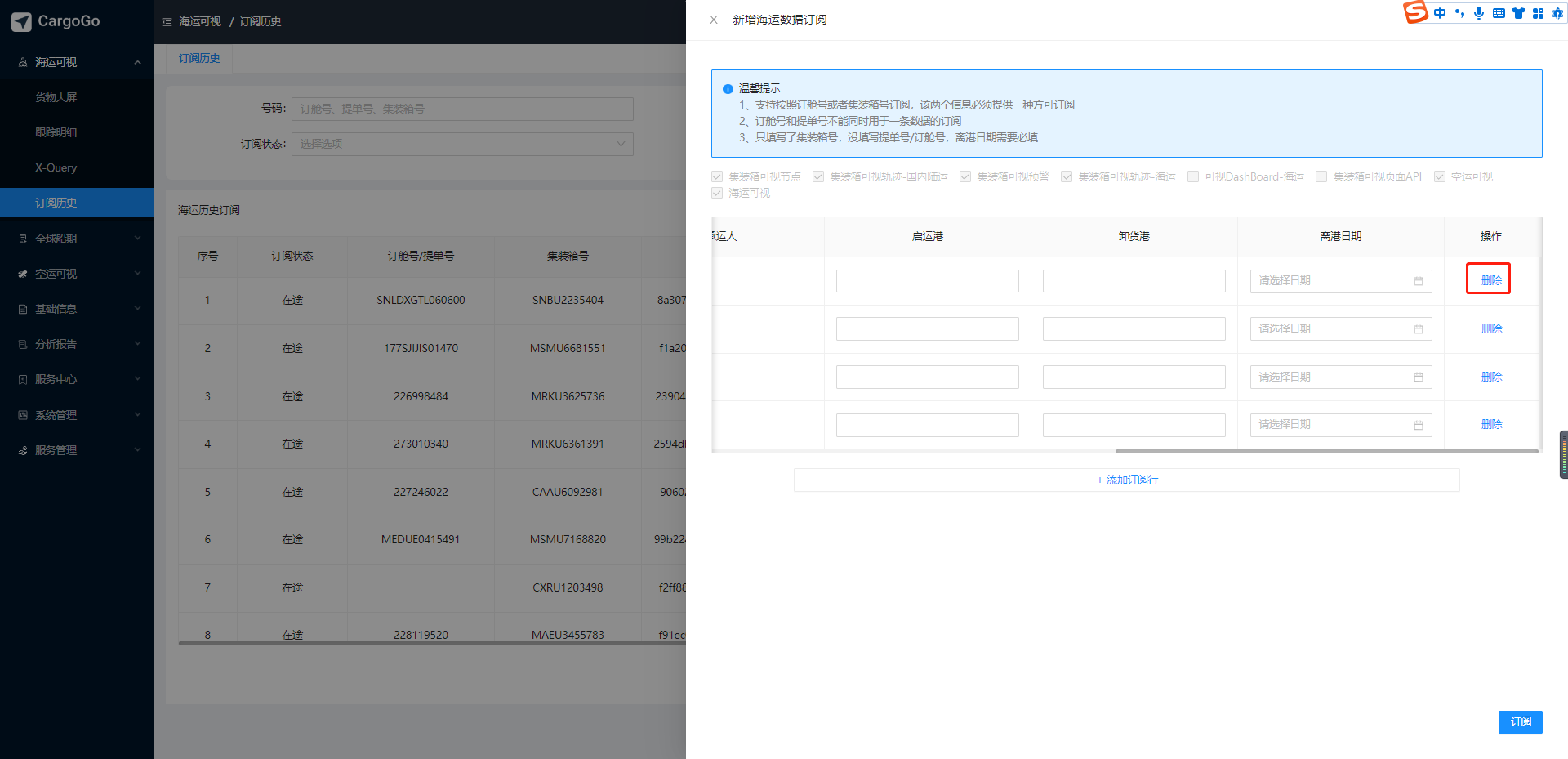1568x759 pixels.
Task: Click the 海运历史订阅 table horizontal scrollbar
Action: click(x=432, y=644)
